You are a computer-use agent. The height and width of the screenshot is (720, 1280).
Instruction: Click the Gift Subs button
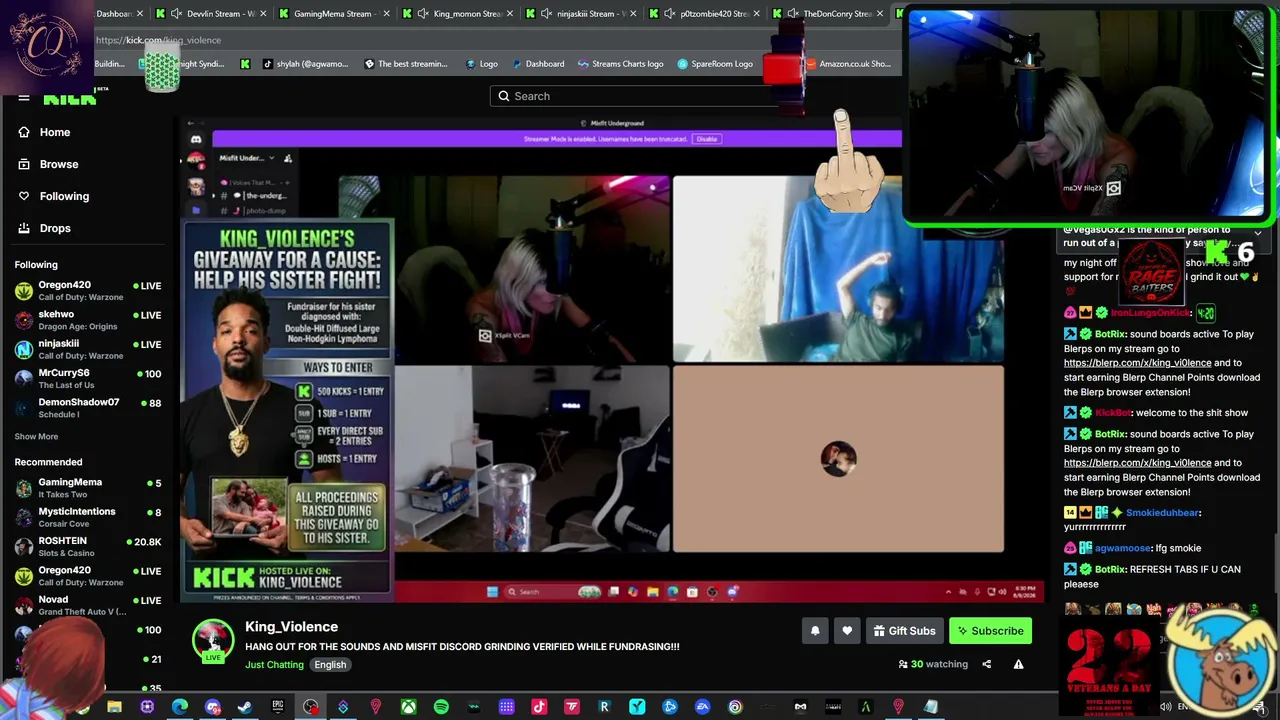tap(904, 631)
